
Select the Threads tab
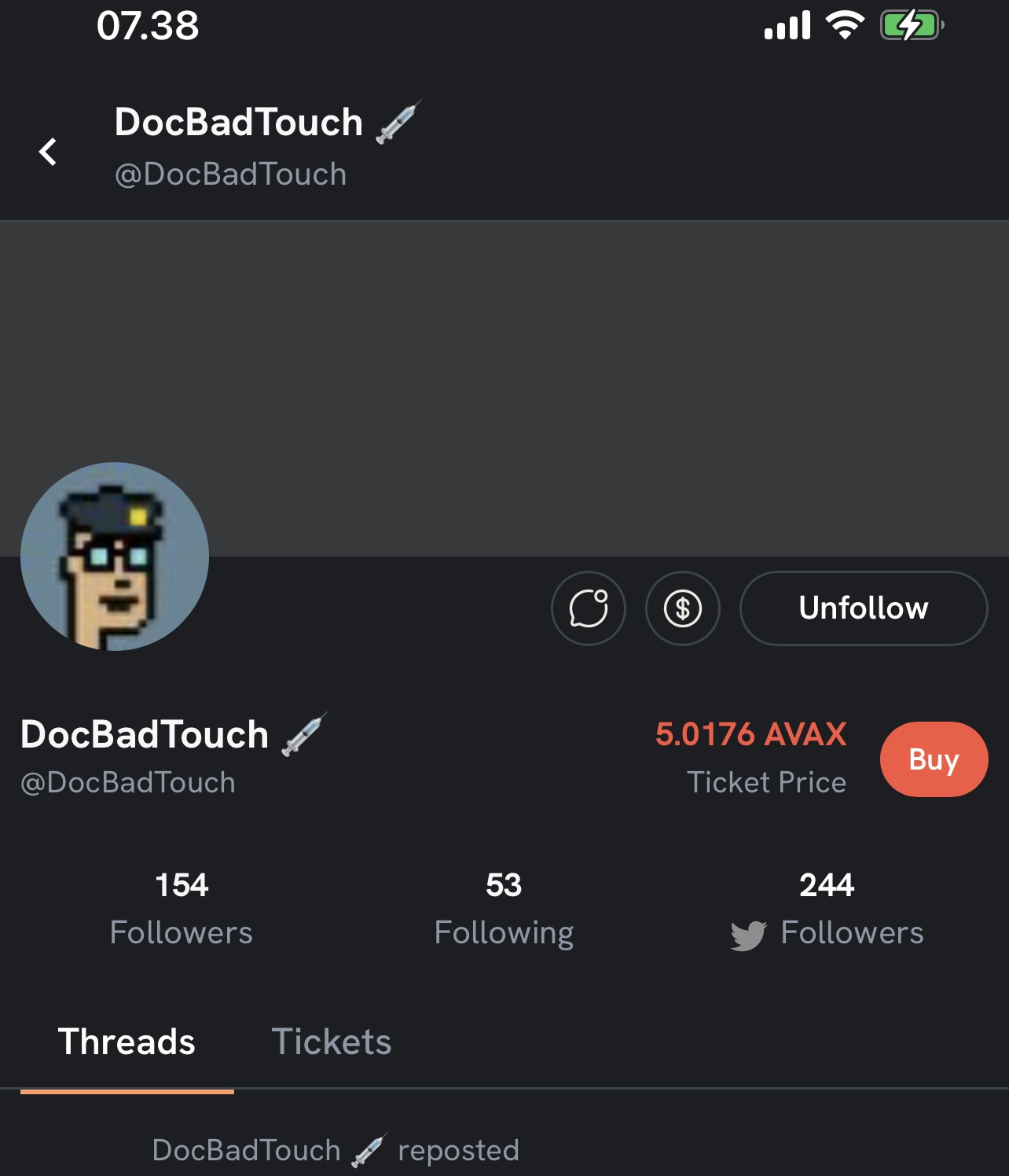(127, 1042)
